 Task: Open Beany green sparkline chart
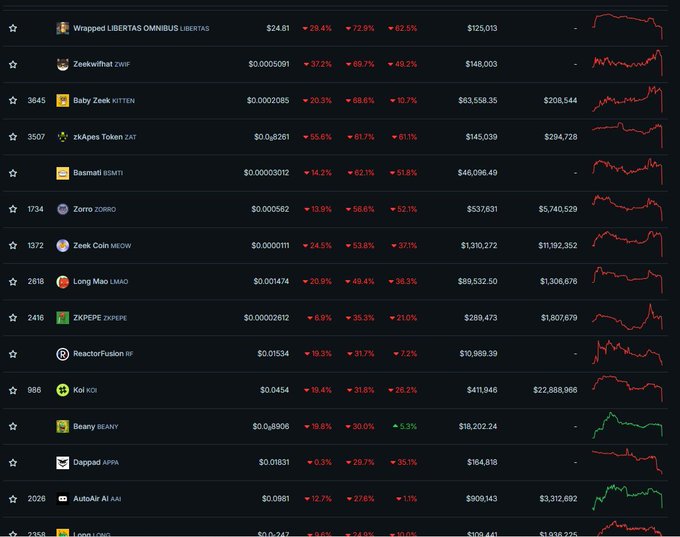coord(628,426)
